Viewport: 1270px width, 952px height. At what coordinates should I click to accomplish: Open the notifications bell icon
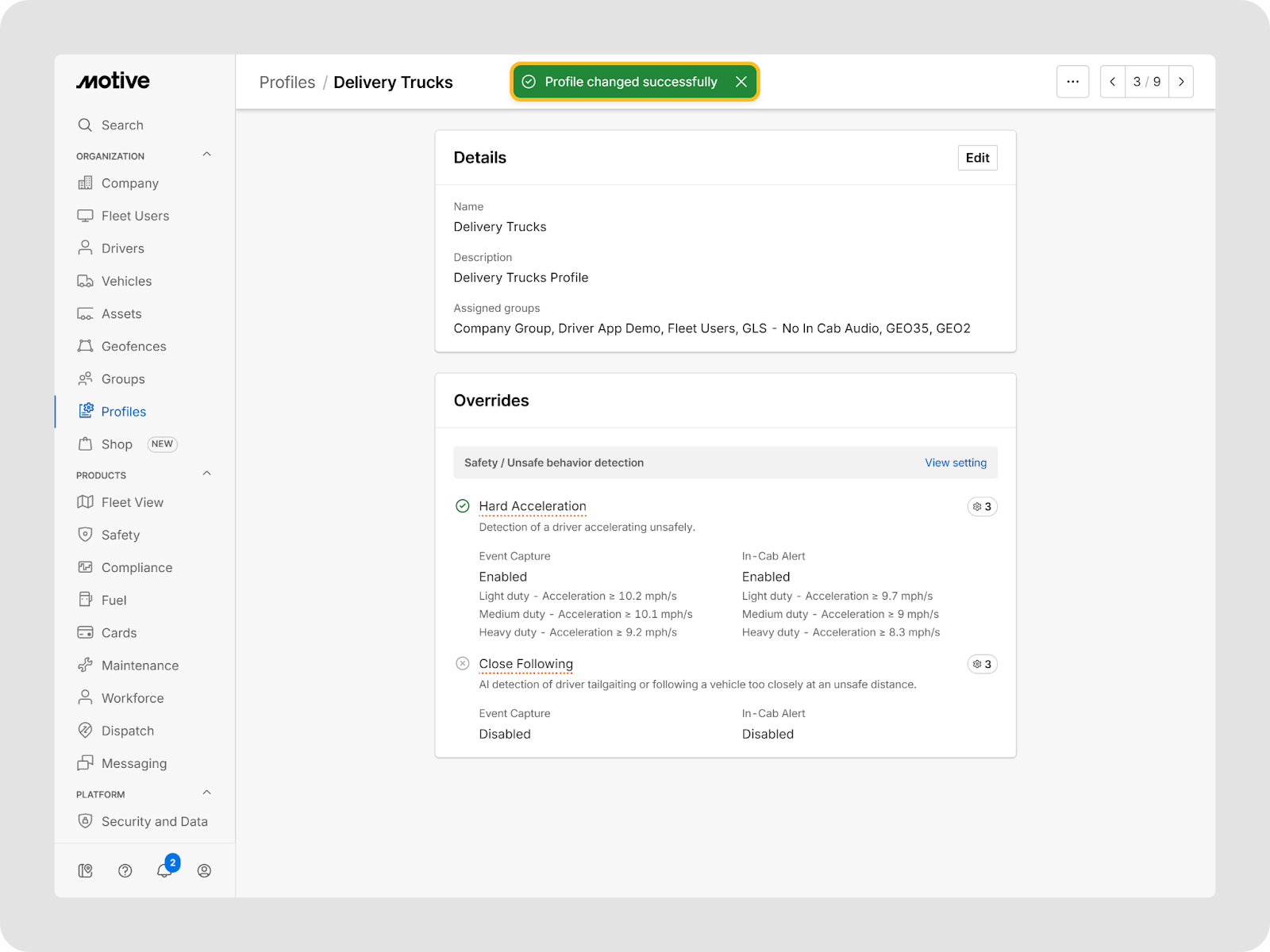coord(164,870)
